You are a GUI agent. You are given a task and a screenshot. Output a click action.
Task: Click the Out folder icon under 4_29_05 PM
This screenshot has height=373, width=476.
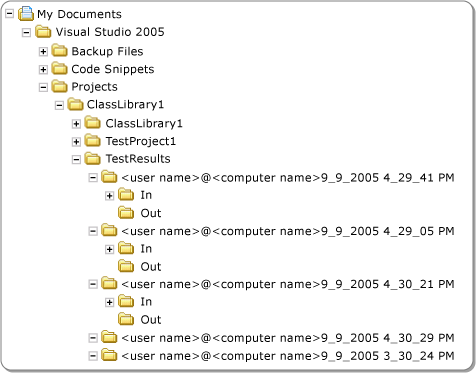[x=126, y=266]
